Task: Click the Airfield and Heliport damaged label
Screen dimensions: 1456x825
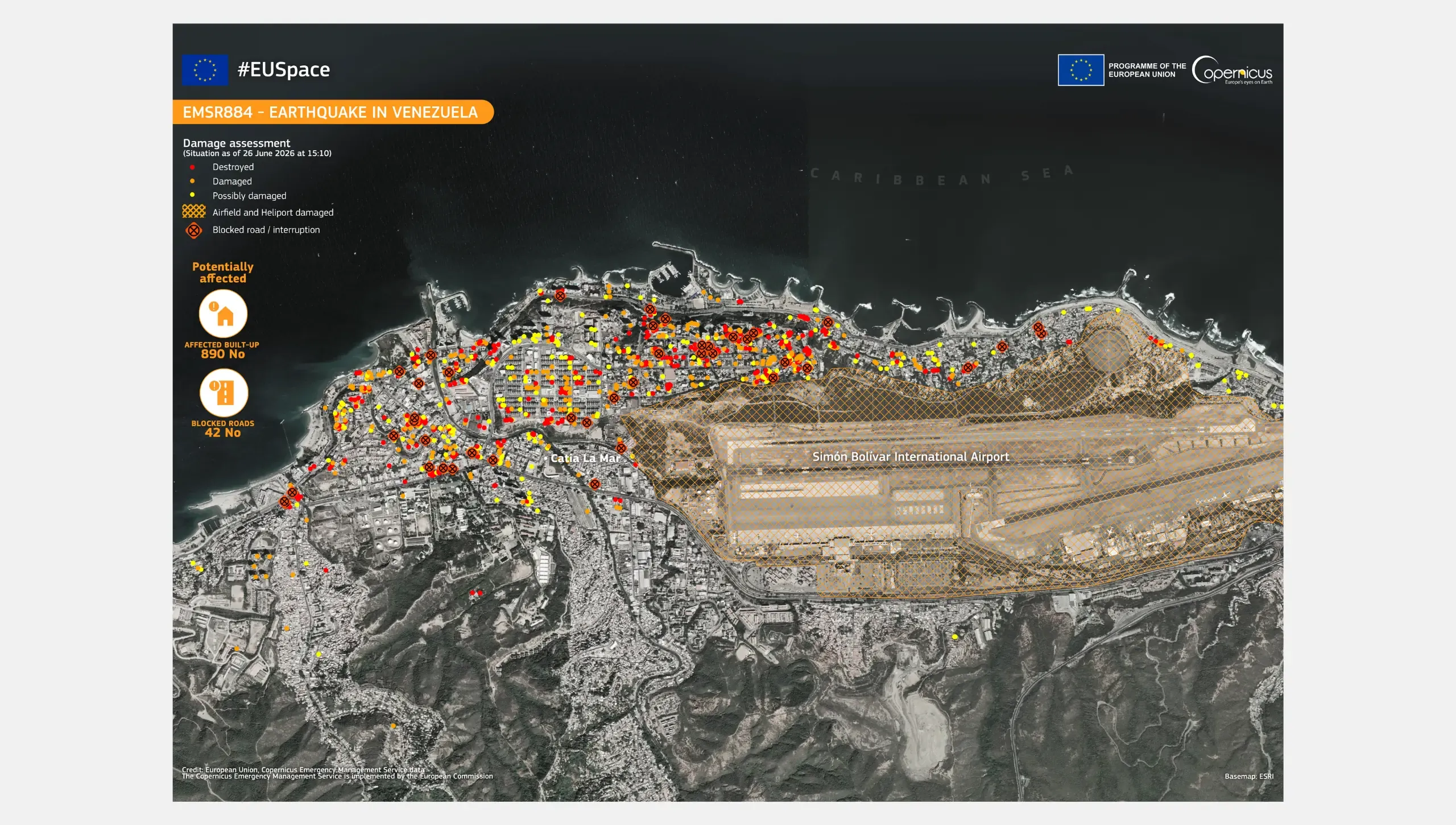Action: (x=273, y=212)
